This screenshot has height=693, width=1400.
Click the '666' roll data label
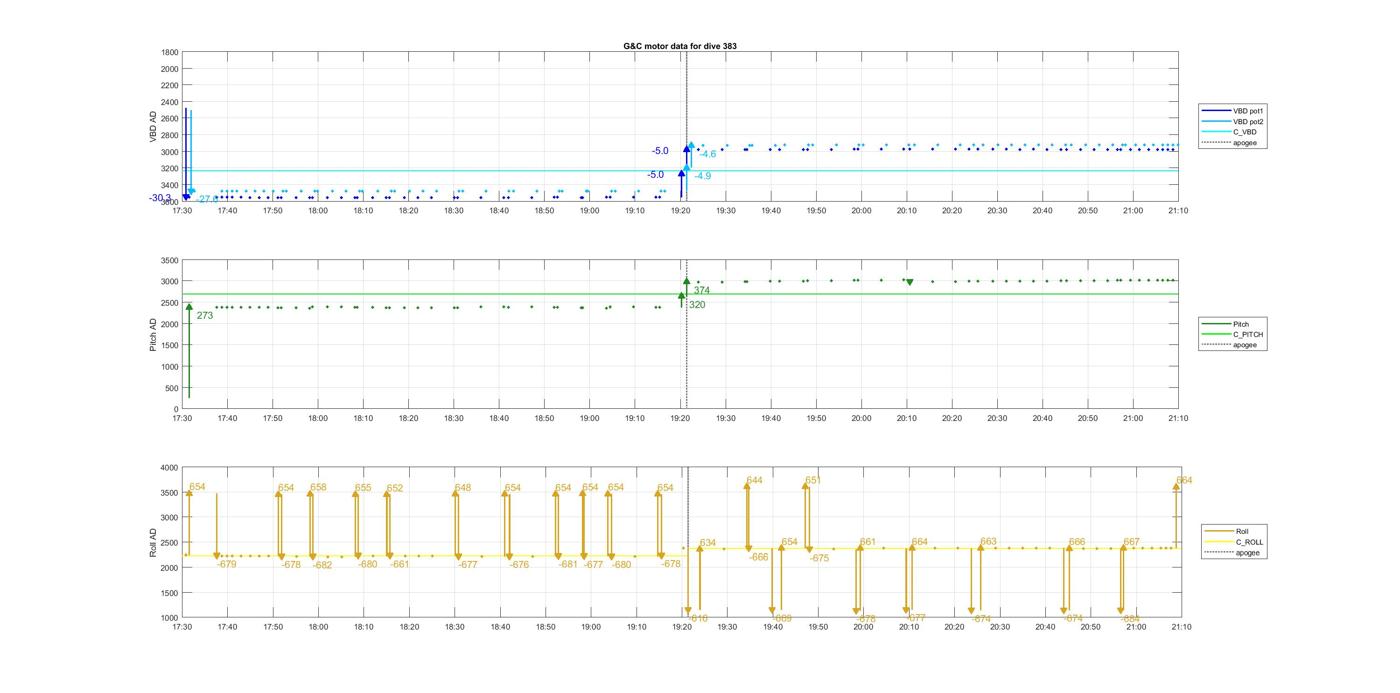(1077, 542)
